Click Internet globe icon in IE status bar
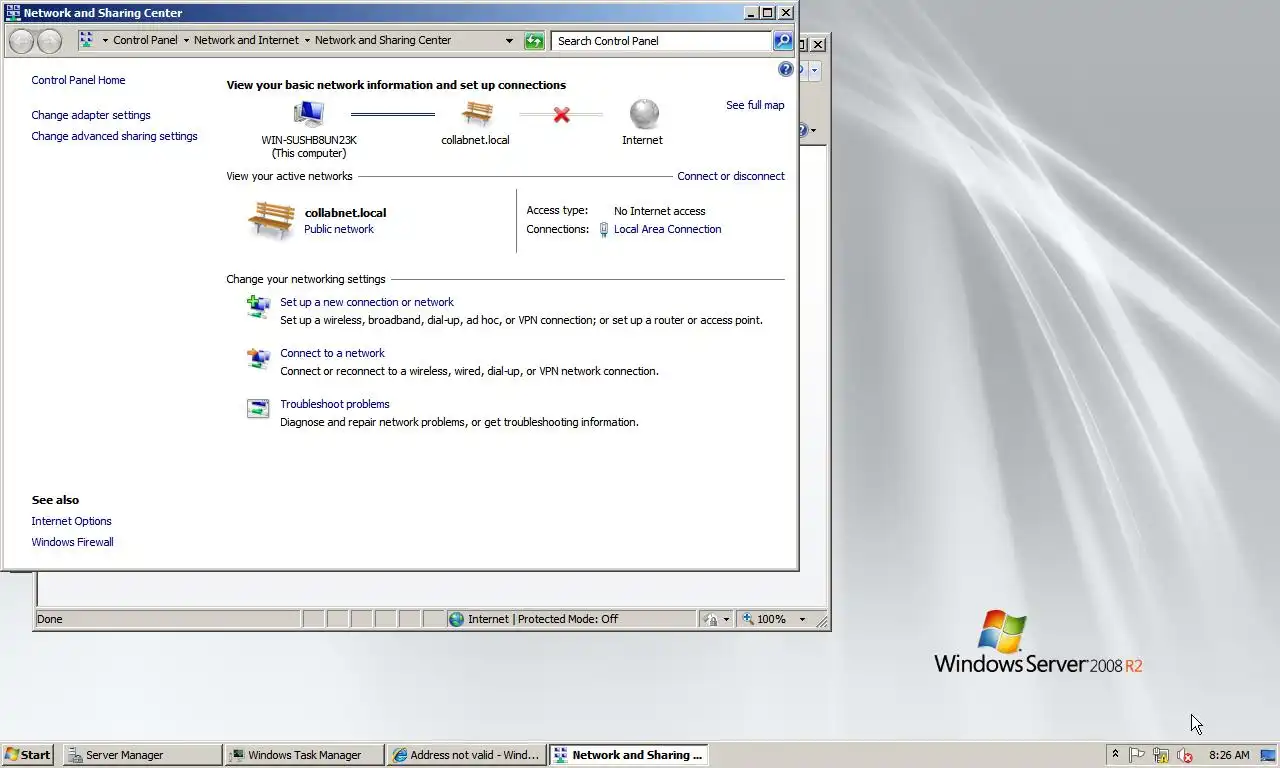Viewport: 1280px width, 768px height. pos(457,619)
